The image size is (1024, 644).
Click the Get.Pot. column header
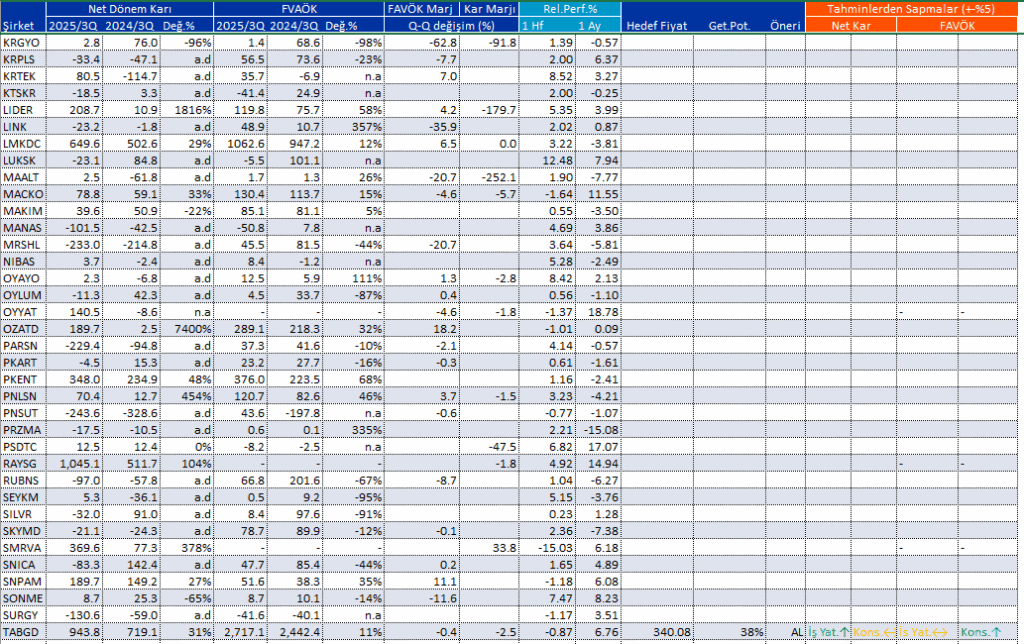729,25
